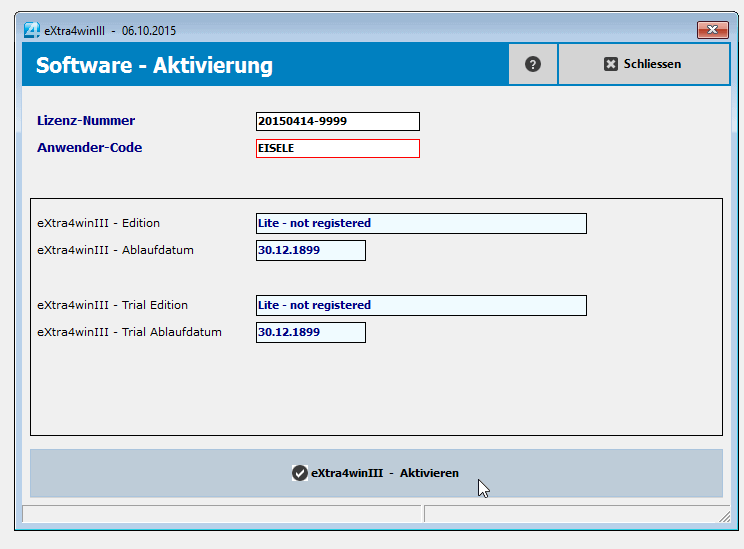The width and height of the screenshot is (744, 549).
Task: Click the left status bar panel
Action: click(220, 514)
